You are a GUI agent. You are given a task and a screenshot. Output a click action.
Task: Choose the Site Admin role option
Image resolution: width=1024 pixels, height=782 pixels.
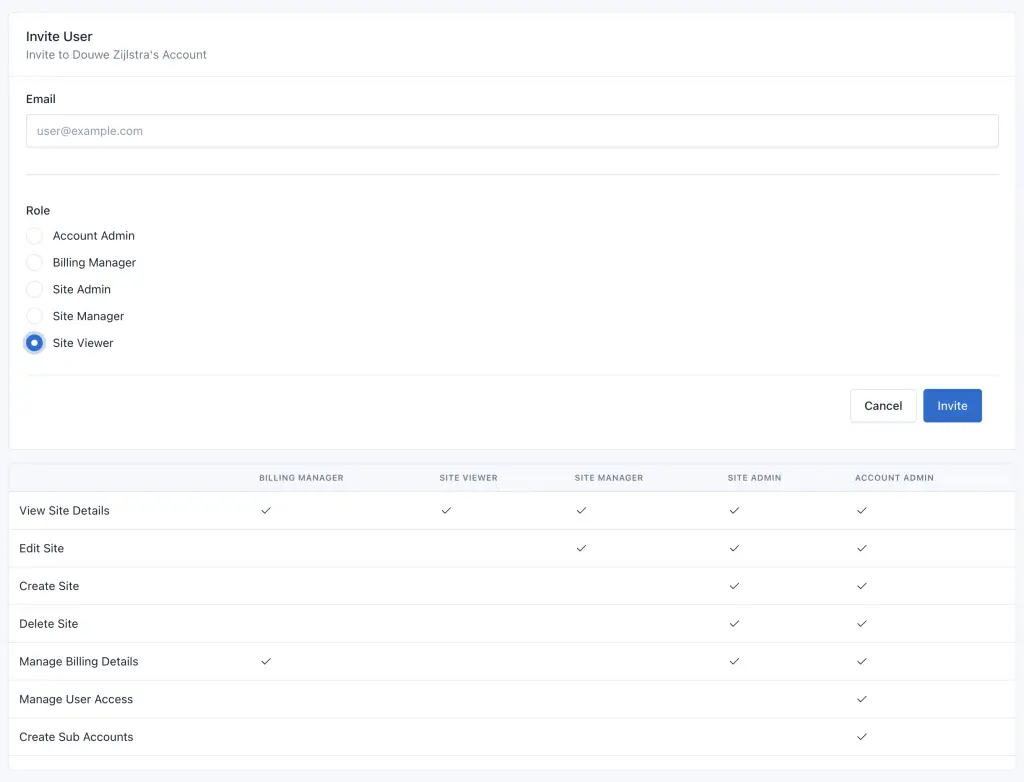click(35, 290)
